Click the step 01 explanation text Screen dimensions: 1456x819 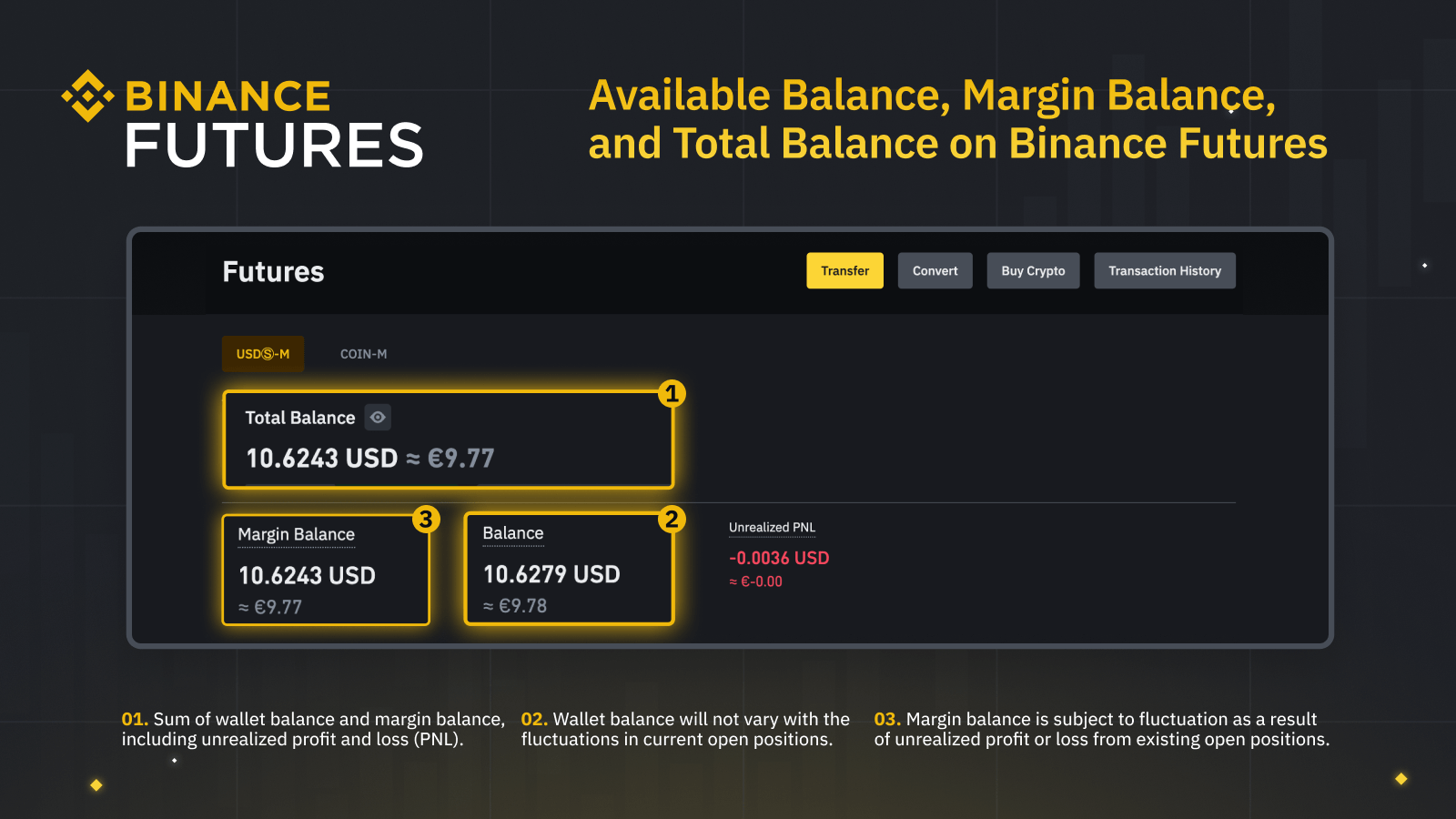pyautogui.click(x=313, y=729)
